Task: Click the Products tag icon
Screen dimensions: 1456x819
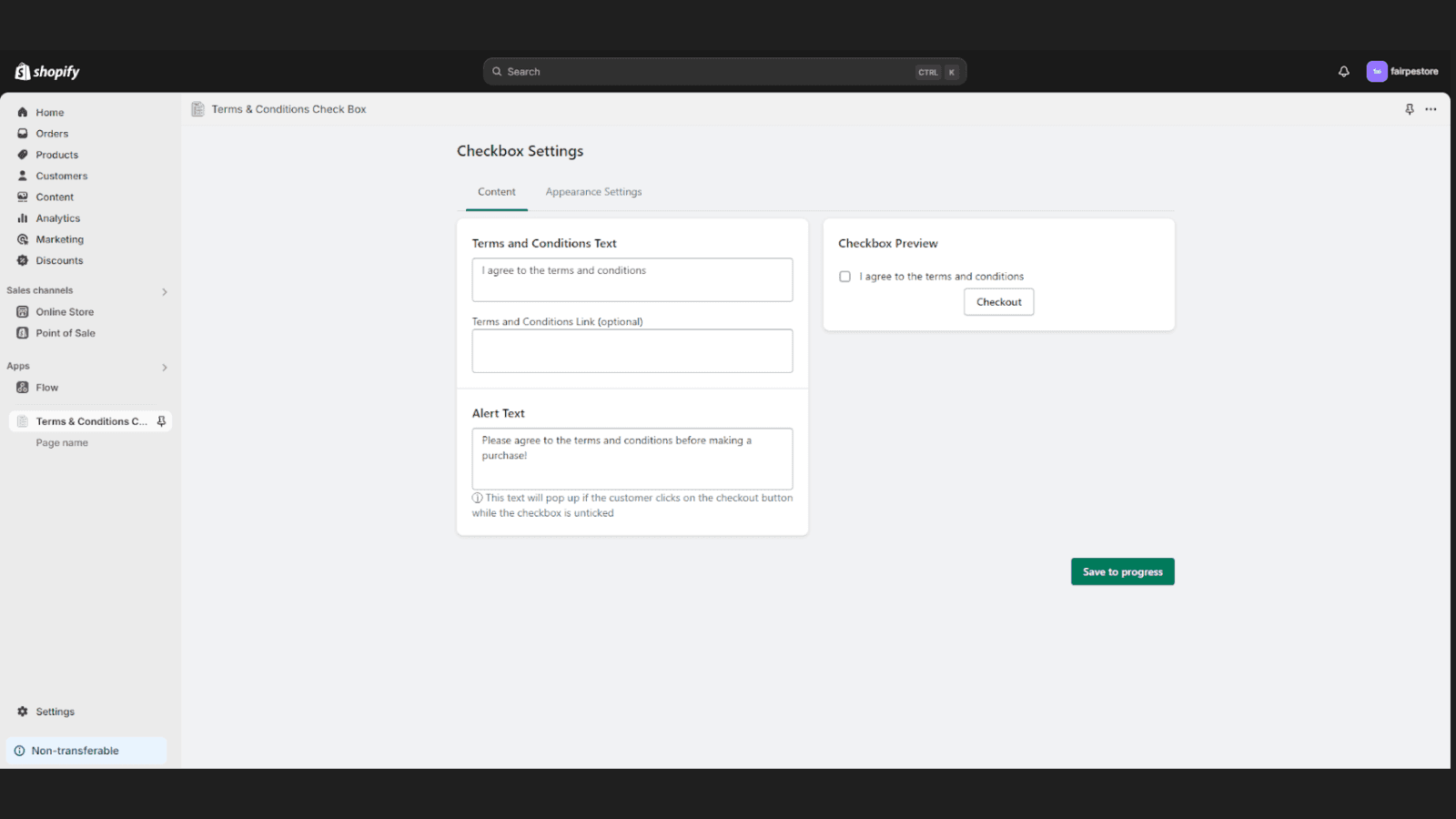Action: tap(23, 155)
